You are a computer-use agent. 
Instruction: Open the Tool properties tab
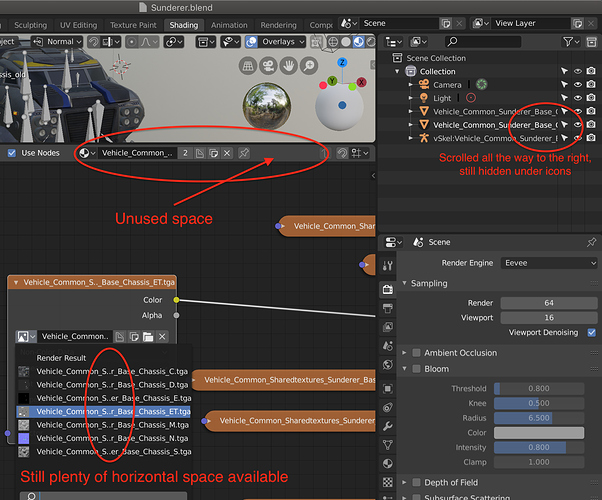(387, 266)
